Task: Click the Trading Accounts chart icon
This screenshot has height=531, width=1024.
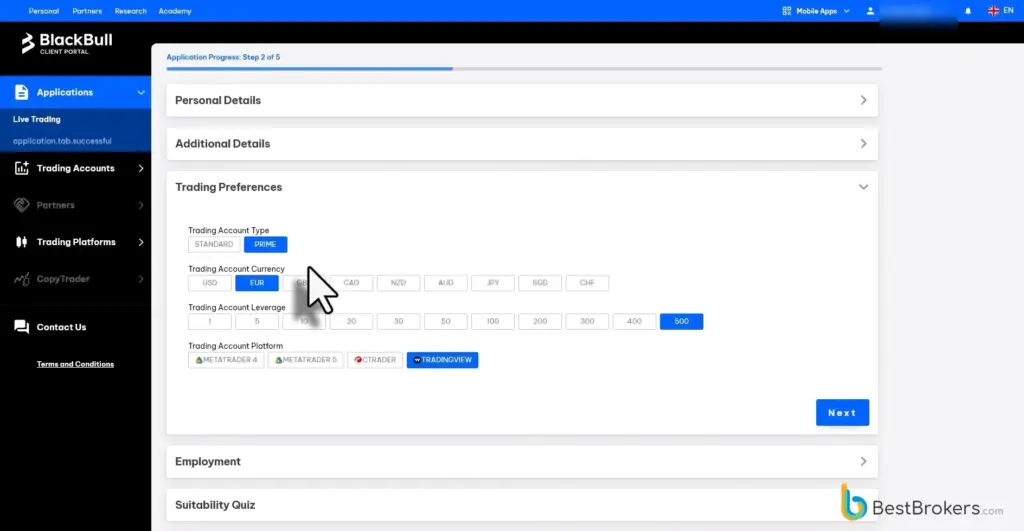Action: (x=22, y=168)
